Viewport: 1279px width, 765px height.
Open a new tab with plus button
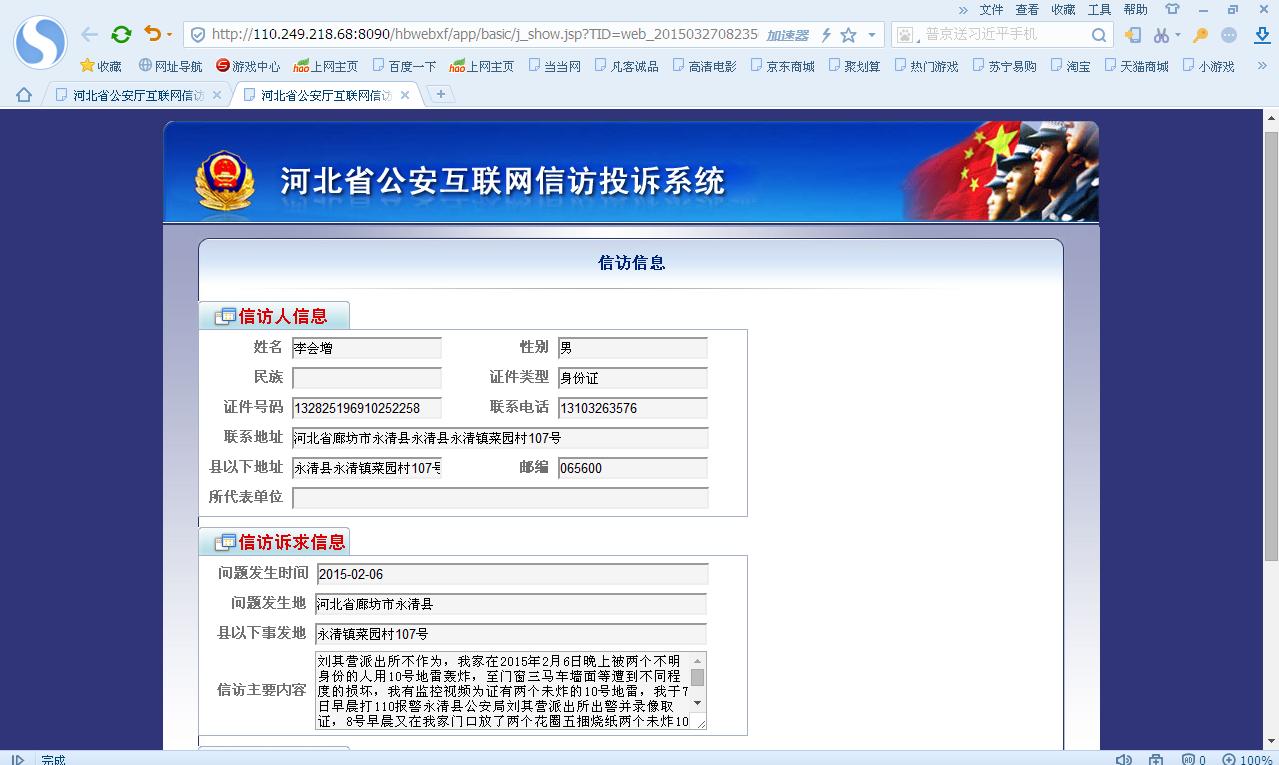(440, 94)
